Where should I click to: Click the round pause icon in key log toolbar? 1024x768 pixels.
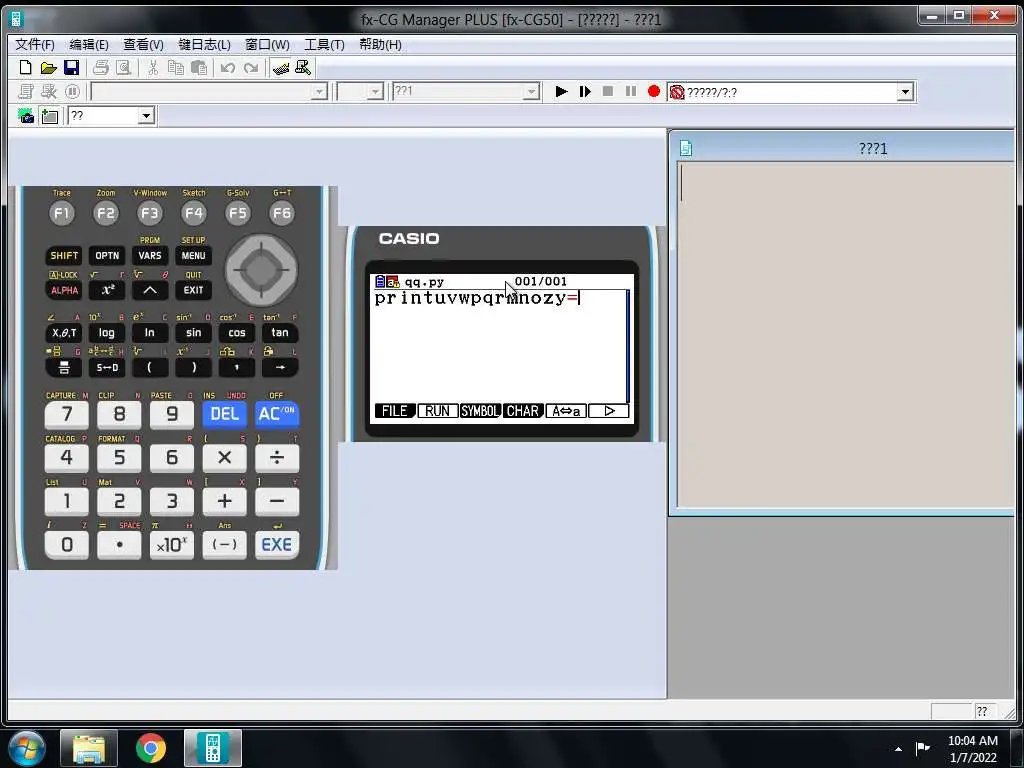pos(72,91)
